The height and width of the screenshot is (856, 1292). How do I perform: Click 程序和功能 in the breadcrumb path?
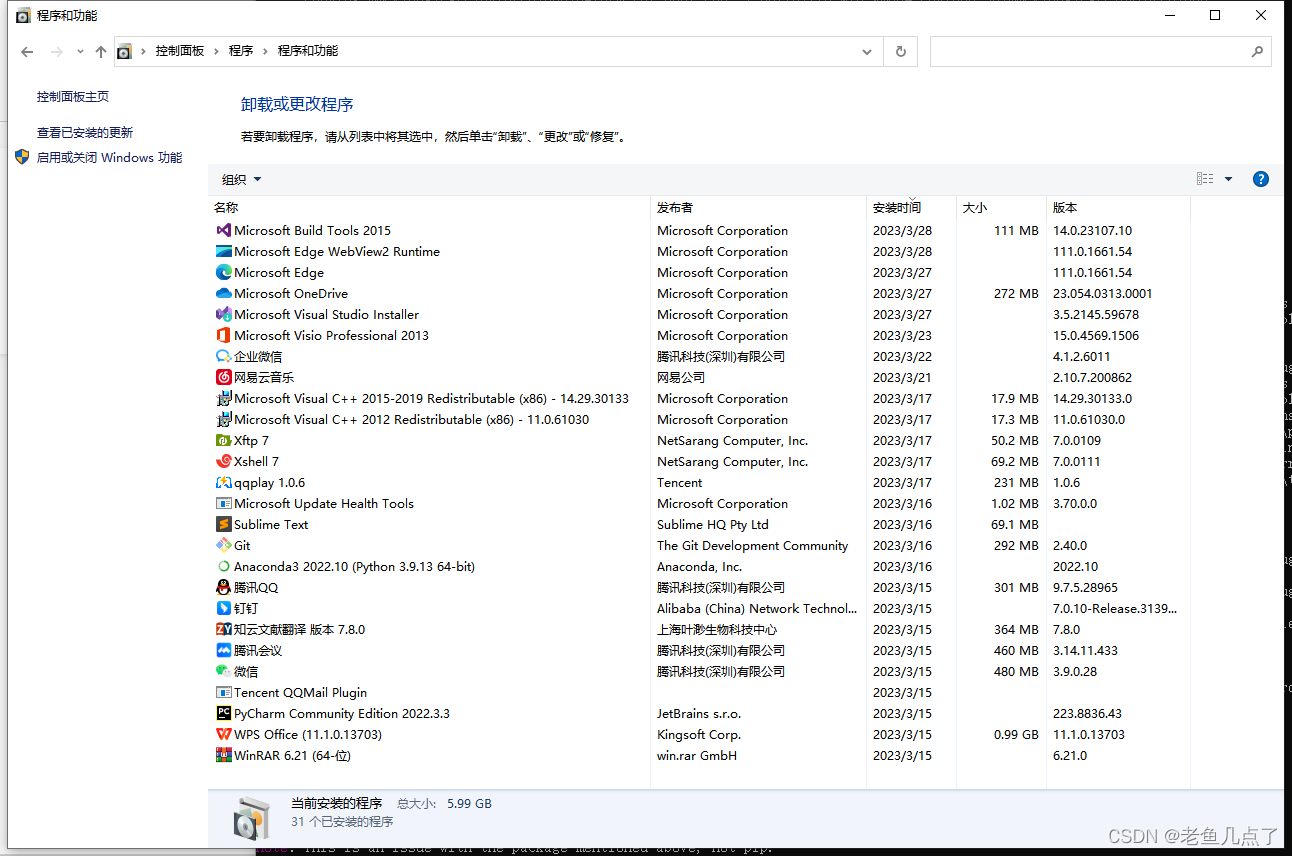click(x=308, y=51)
